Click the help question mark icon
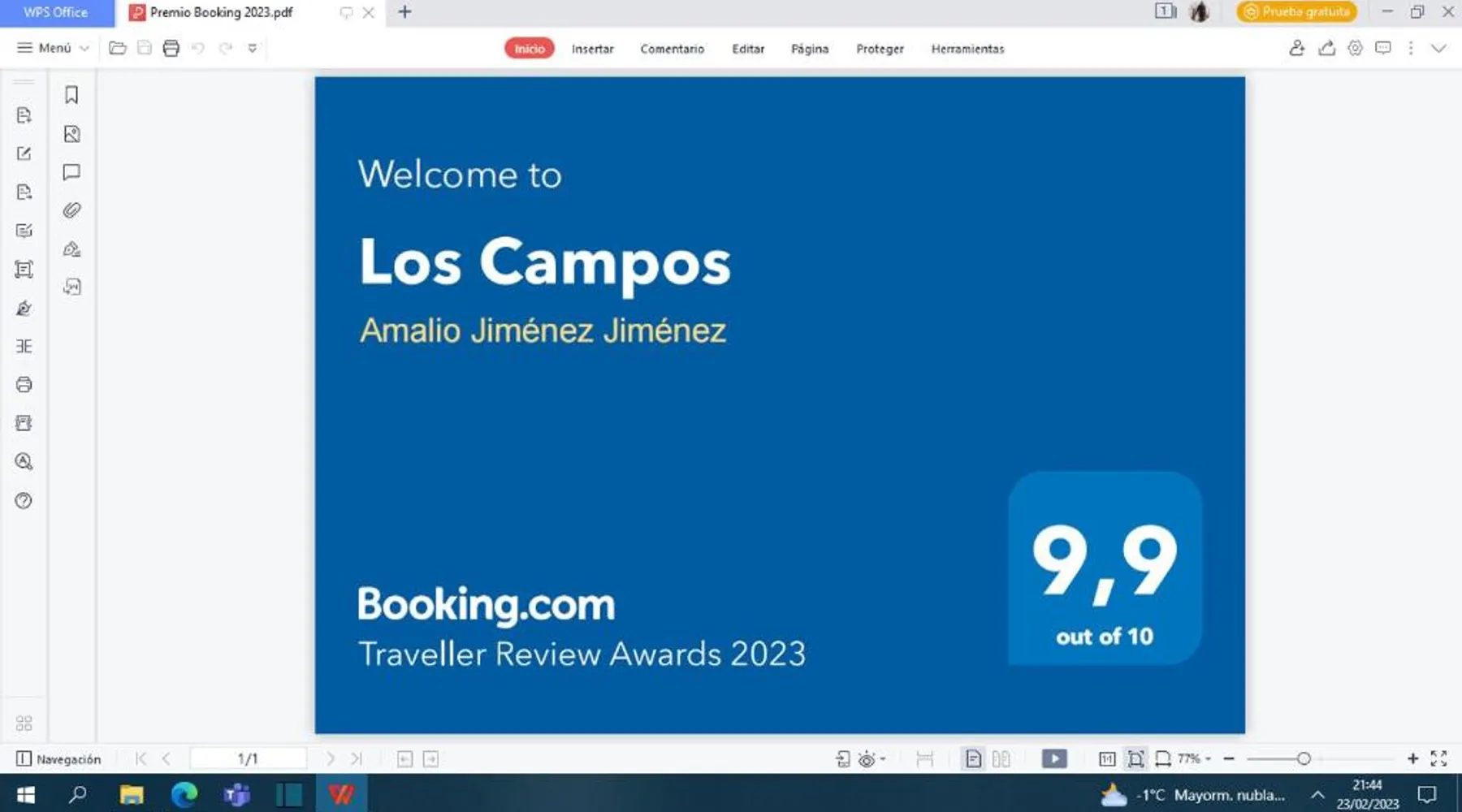This screenshot has width=1462, height=812. coord(24,500)
